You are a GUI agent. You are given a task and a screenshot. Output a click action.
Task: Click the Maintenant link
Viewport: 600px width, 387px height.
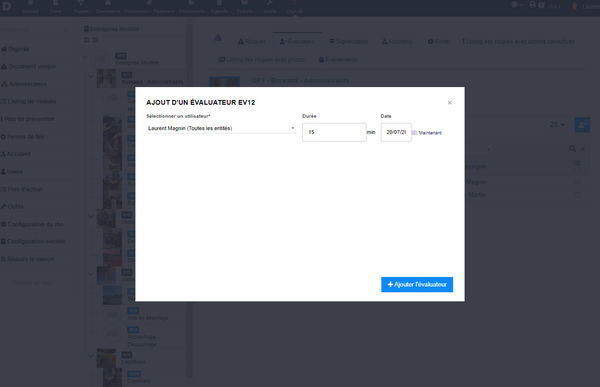(430, 133)
